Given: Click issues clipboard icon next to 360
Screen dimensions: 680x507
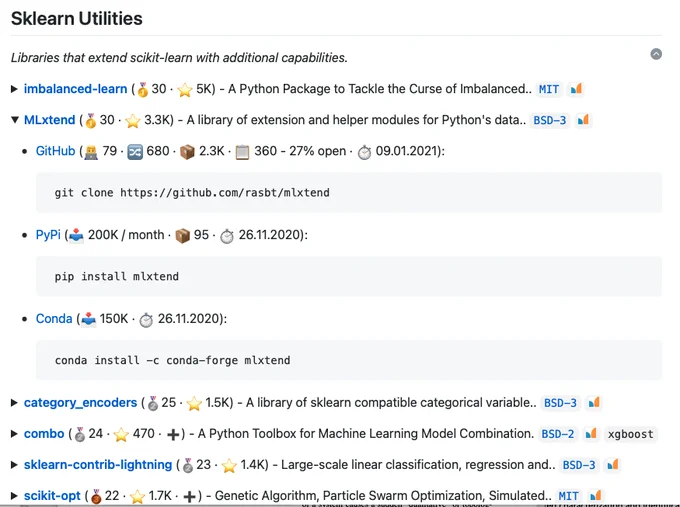Looking at the screenshot, I should point(242,152).
